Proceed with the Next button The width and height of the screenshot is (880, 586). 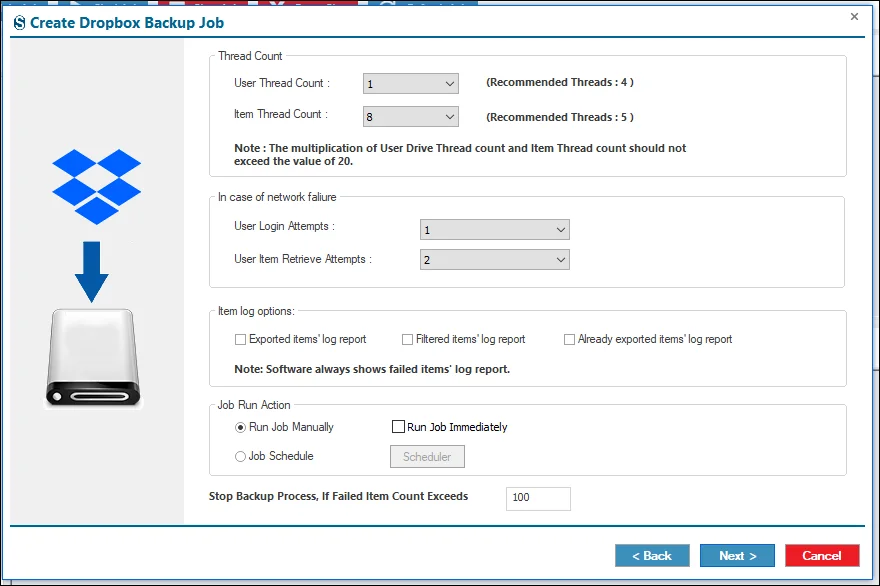point(737,556)
